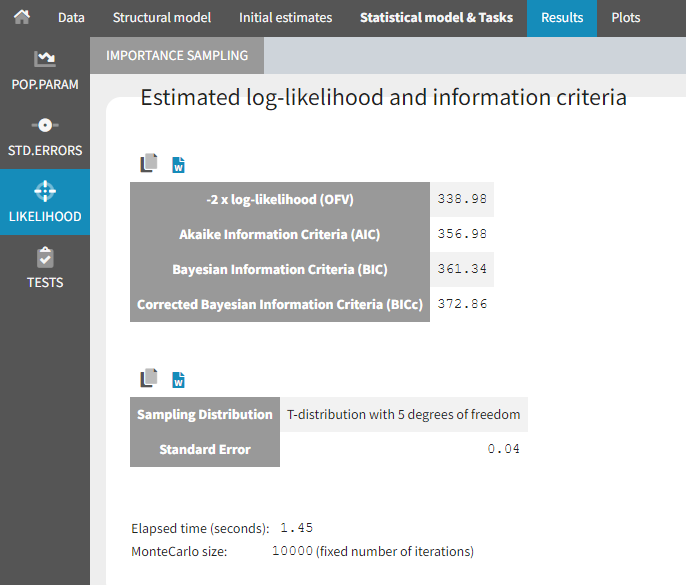
Task: Switch to the Plots tab
Action: point(626,18)
